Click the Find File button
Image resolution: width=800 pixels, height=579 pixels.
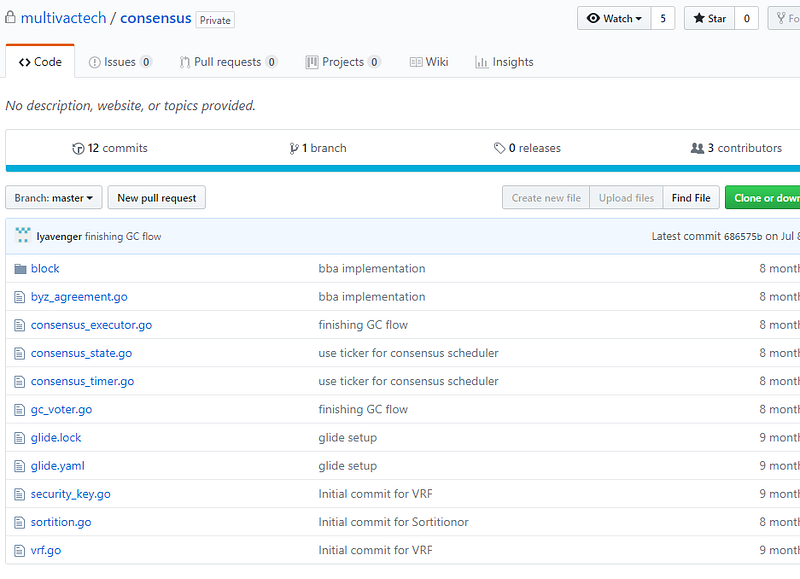[x=691, y=198]
